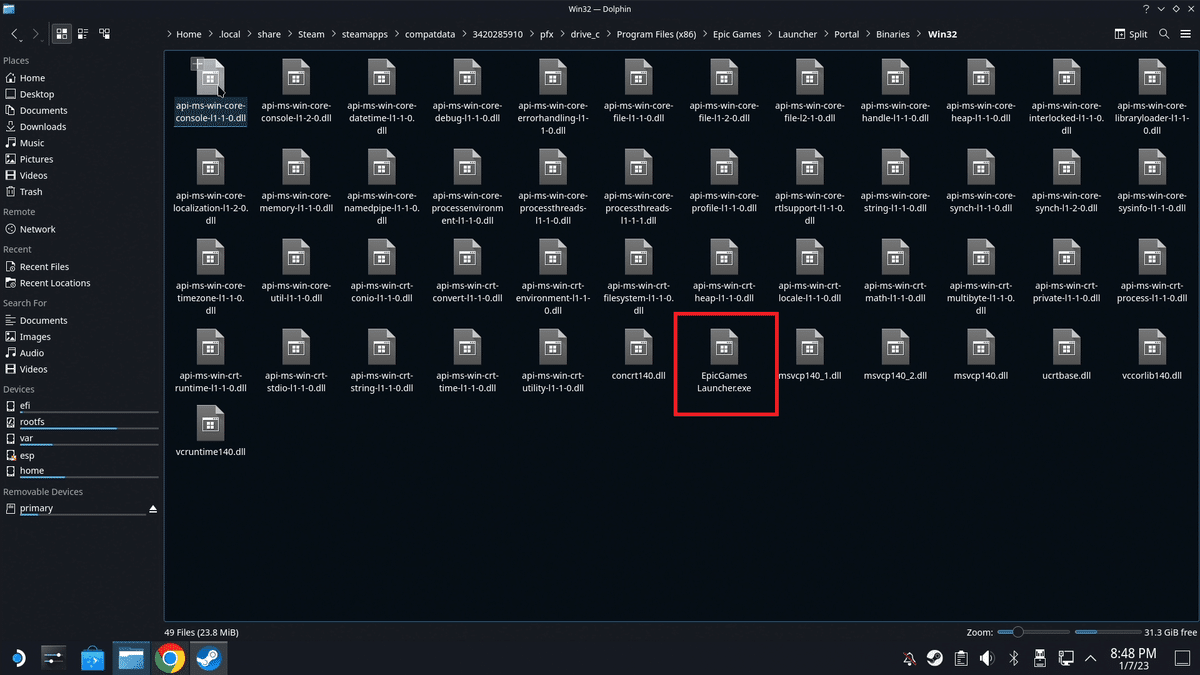Image resolution: width=1200 pixels, height=675 pixels.
Task: Switch to Icons view mode
Action: point(62,33)
